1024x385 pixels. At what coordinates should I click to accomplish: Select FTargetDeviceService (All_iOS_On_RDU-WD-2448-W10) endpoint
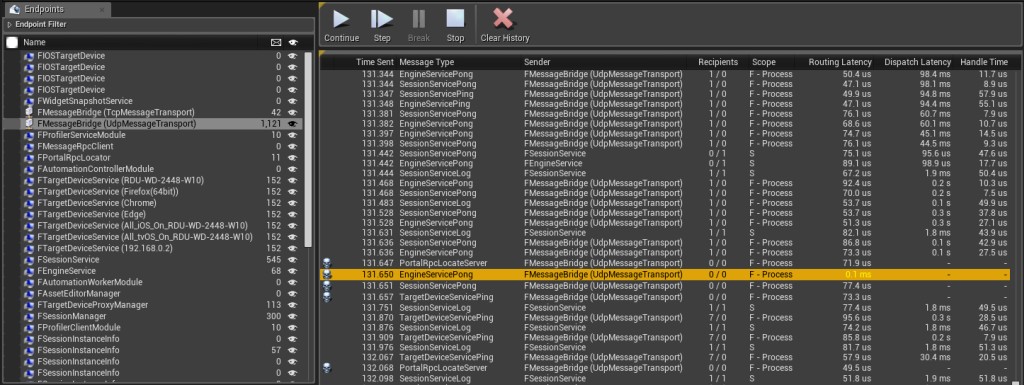pos(152,226)
